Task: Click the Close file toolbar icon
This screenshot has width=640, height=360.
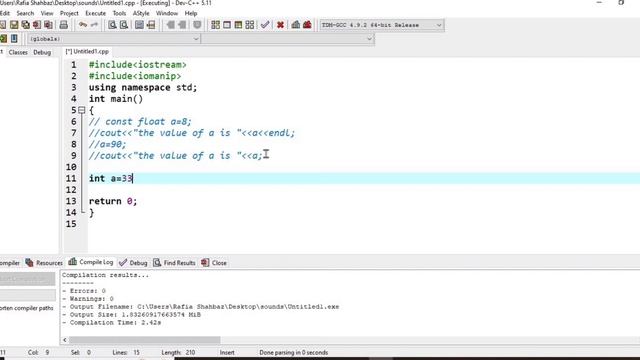Action: click(x=37, y=25)
